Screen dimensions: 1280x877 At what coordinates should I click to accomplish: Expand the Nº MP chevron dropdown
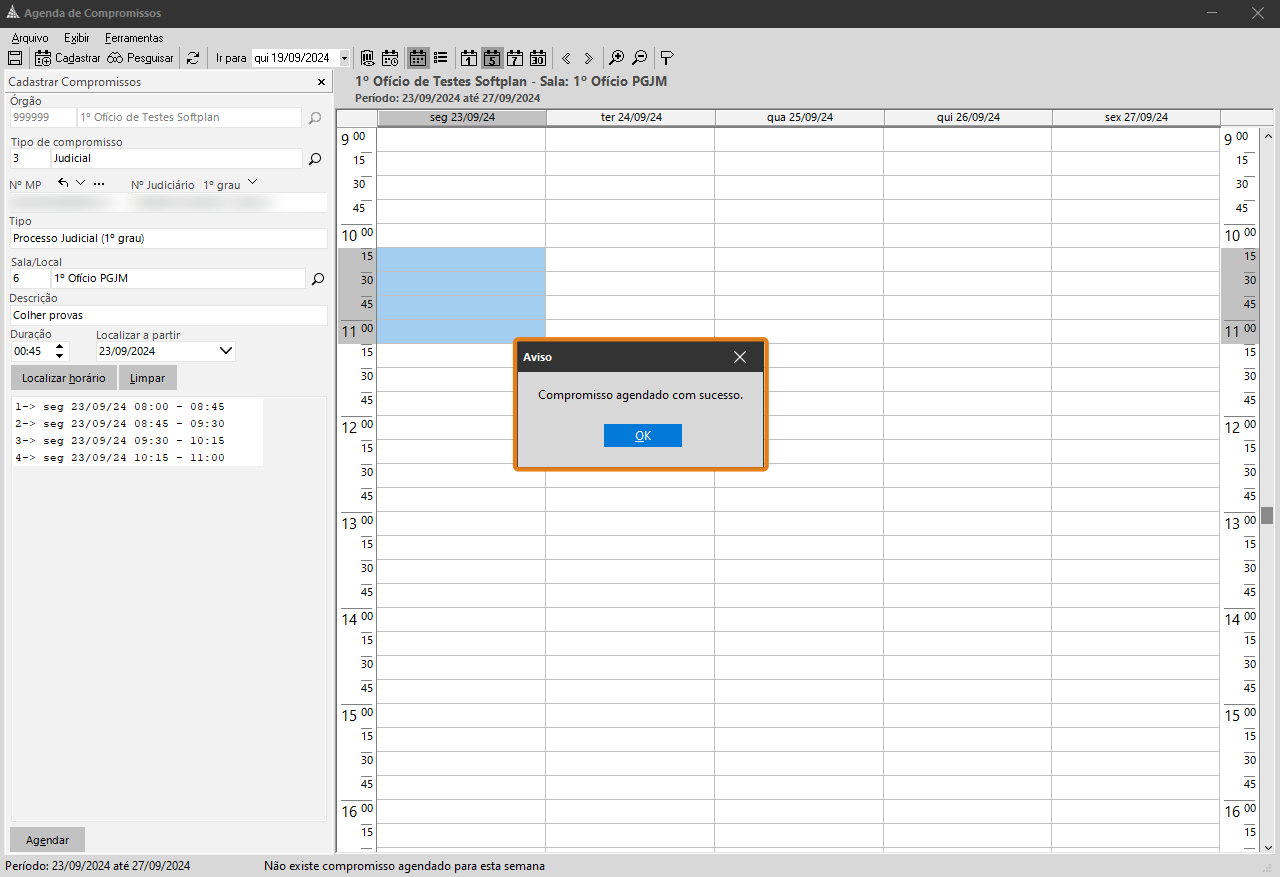click(81, 183)
